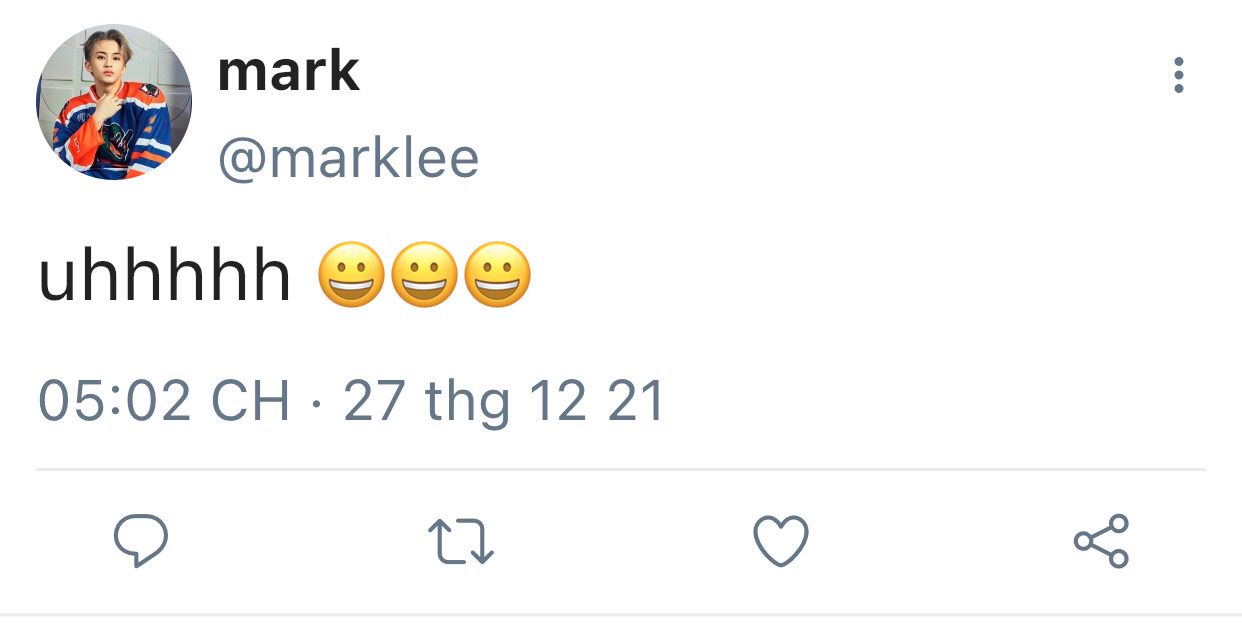The height and width of the screenshot is (633, 1242).
Task: Click the divider line above action icons
Action: 621,469
